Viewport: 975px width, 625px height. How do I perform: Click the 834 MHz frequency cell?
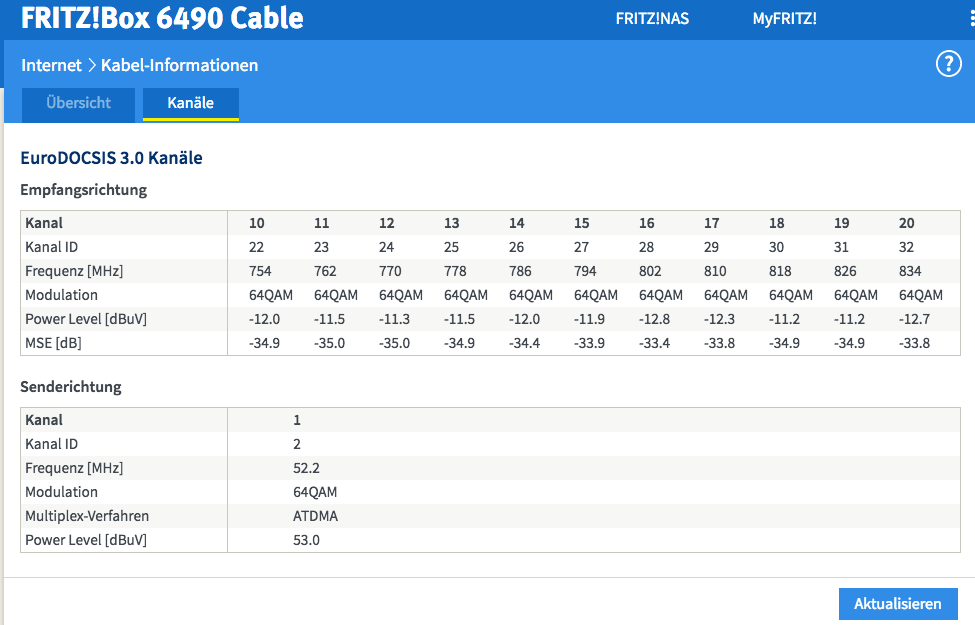coord(910,271)
